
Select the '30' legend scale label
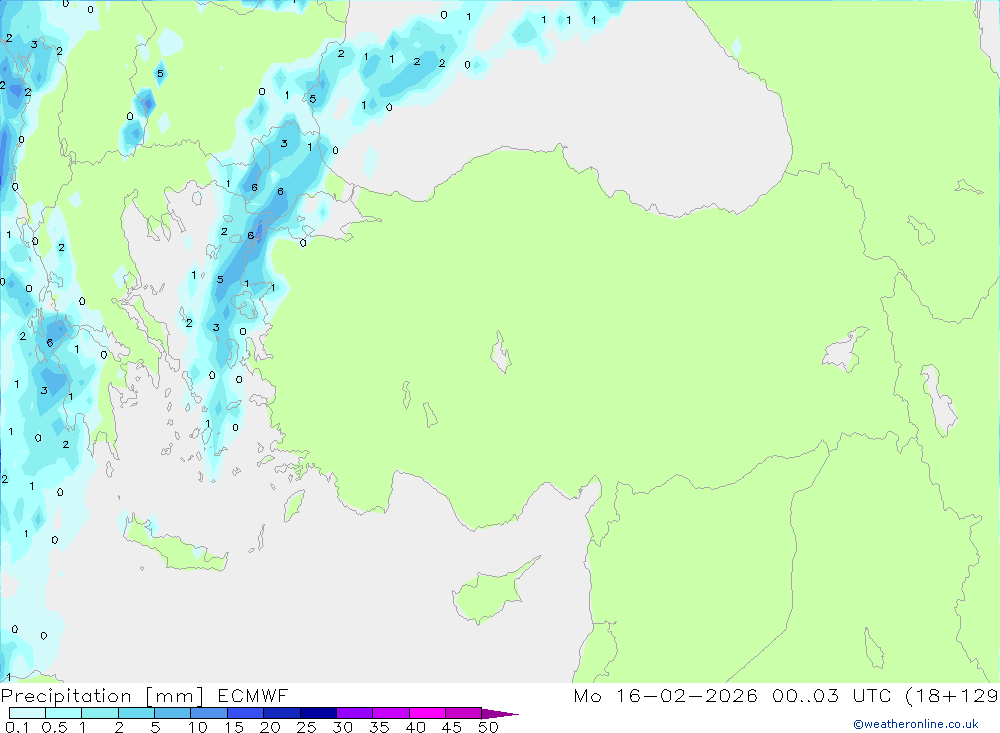click(x=342, y=727)
